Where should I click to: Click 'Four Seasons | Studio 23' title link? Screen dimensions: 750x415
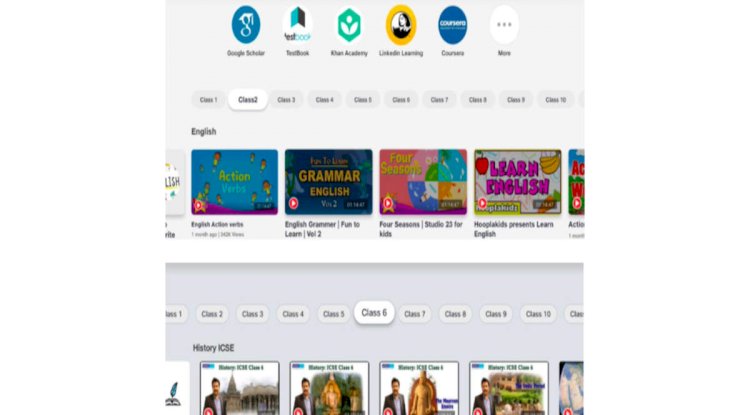coord(421,225)
